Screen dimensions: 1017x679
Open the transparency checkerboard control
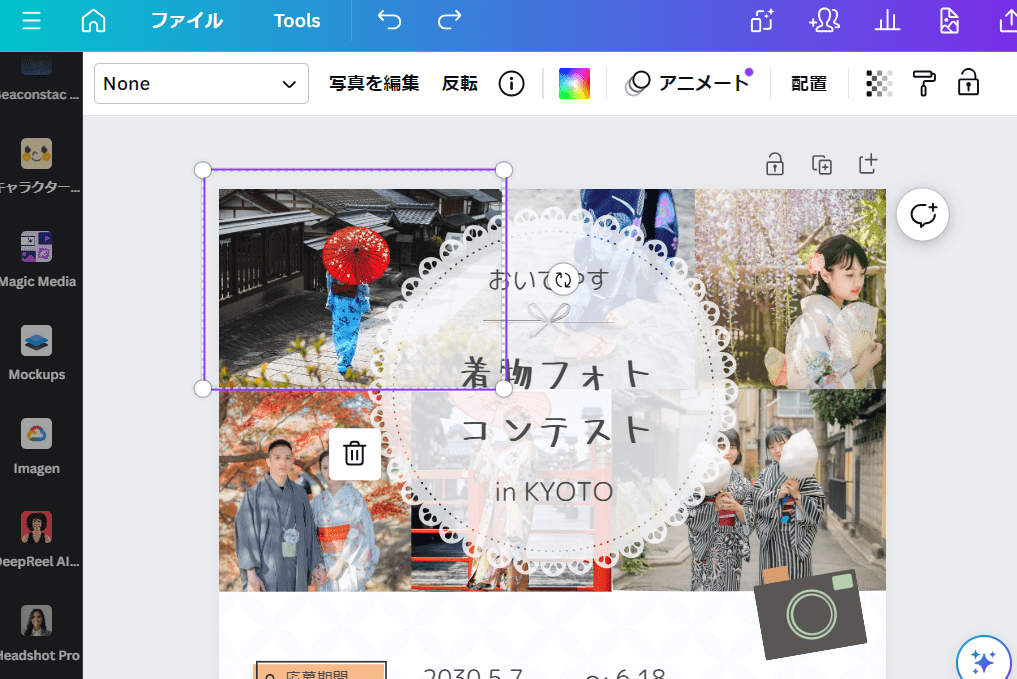(x=879, y=83)
